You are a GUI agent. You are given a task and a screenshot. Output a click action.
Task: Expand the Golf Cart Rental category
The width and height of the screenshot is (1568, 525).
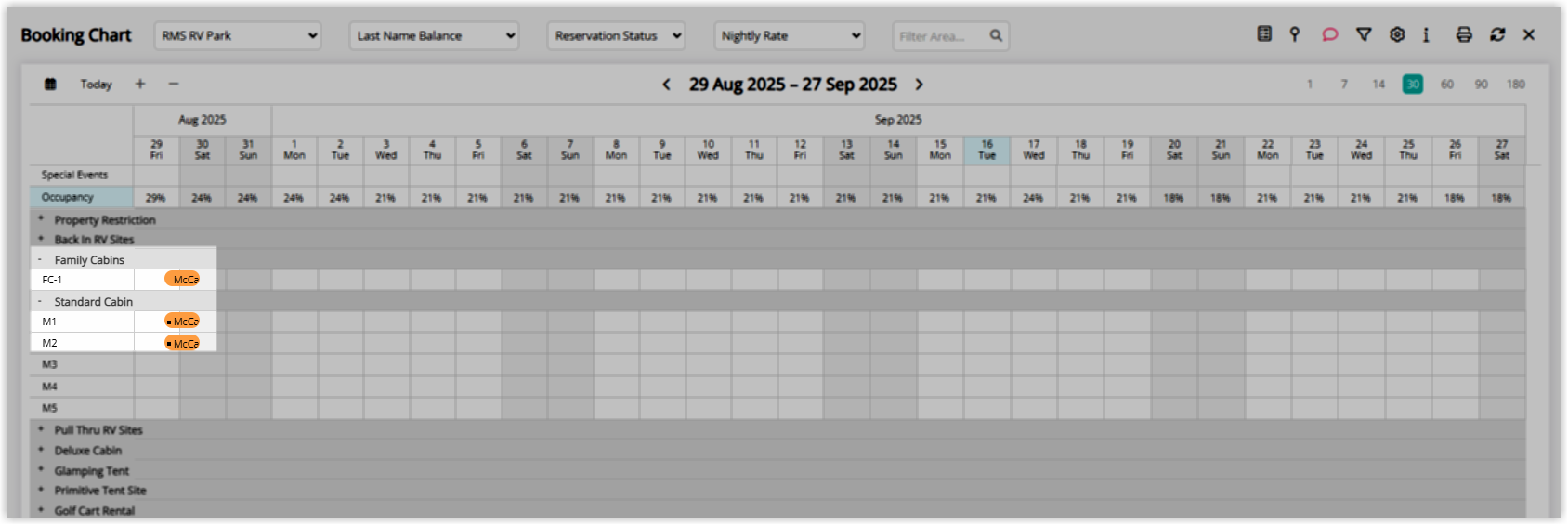click(41, 510)
